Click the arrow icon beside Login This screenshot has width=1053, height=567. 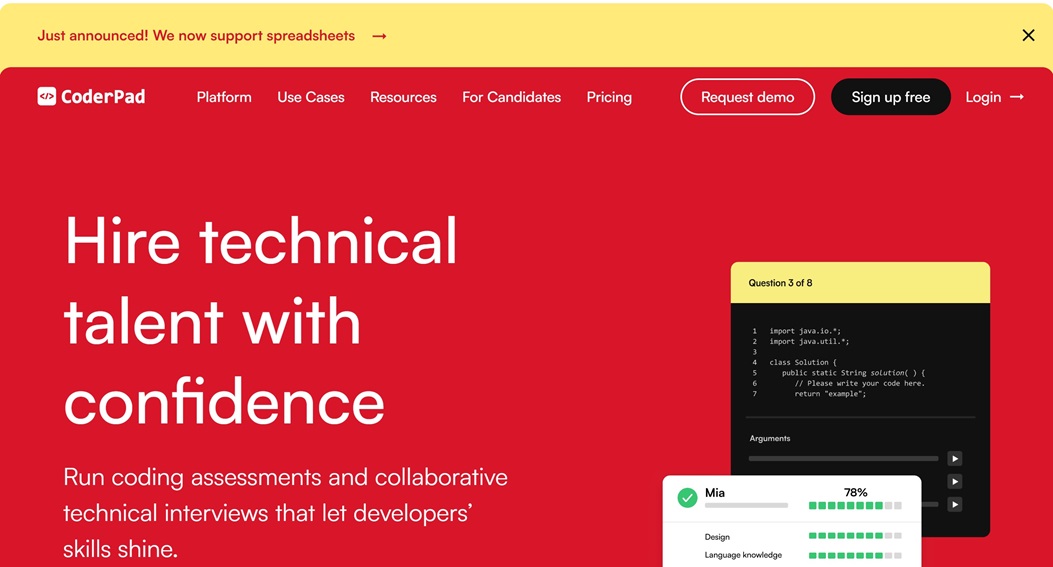click(1017, 97)
